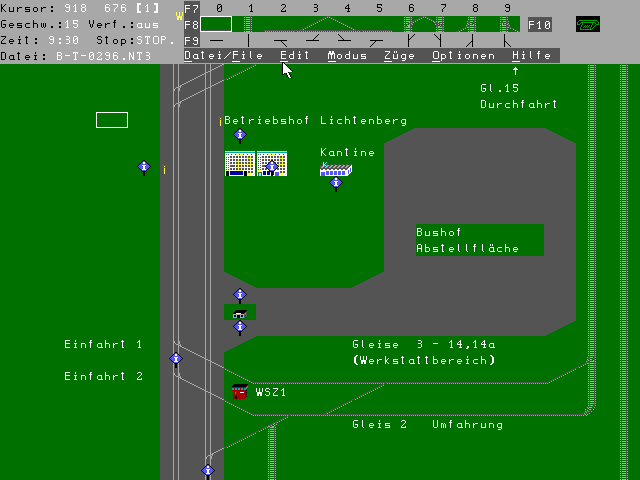Image resolution: width=640 pixels, height=480 pixels.
Task: Click the Kantine building icon
Action: [x=335, y=169]
